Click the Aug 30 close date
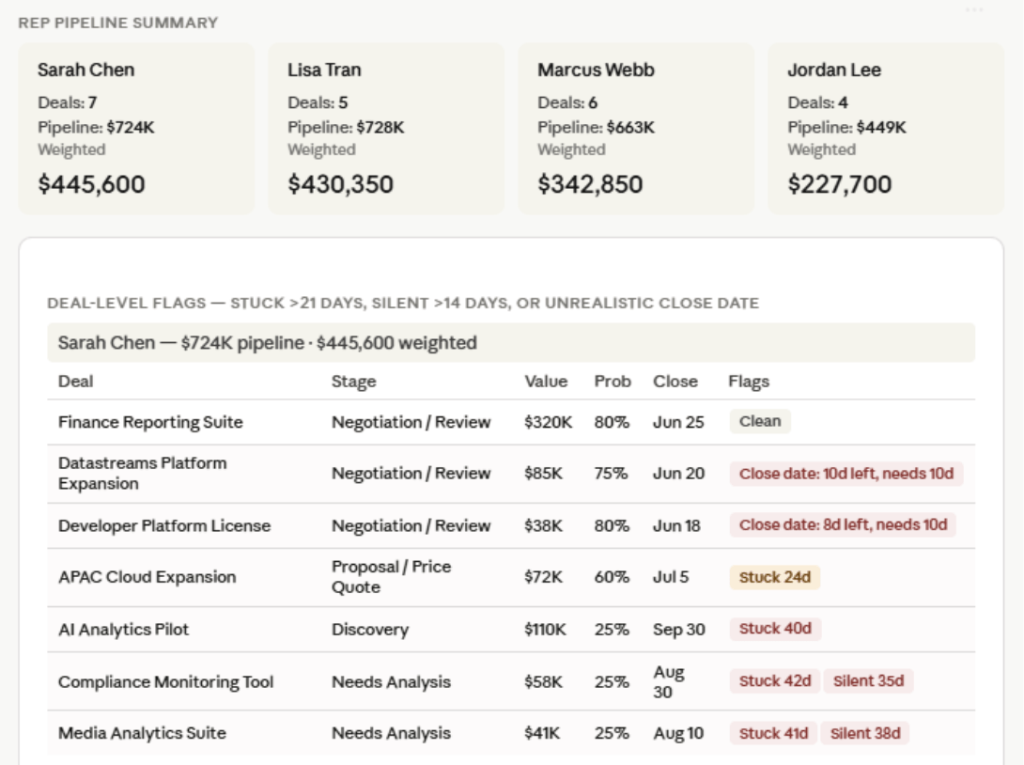The width and height of the screenshot is (1024, 765). [669, 681]
